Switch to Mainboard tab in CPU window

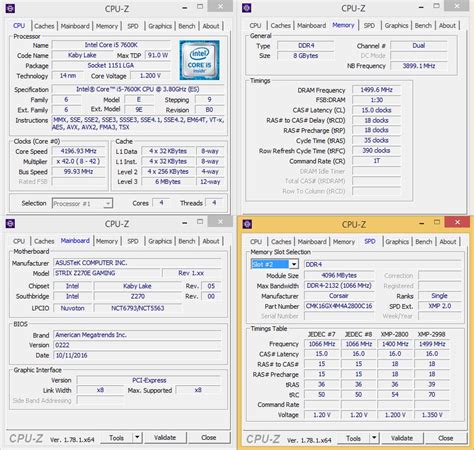click(75, 26)
